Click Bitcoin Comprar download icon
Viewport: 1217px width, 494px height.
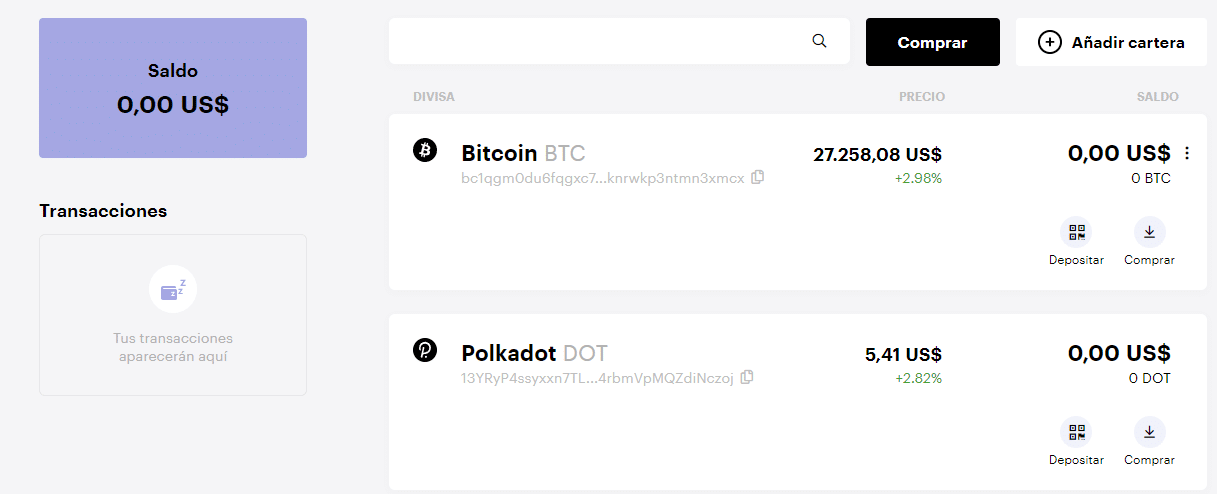pos(1149,232)
